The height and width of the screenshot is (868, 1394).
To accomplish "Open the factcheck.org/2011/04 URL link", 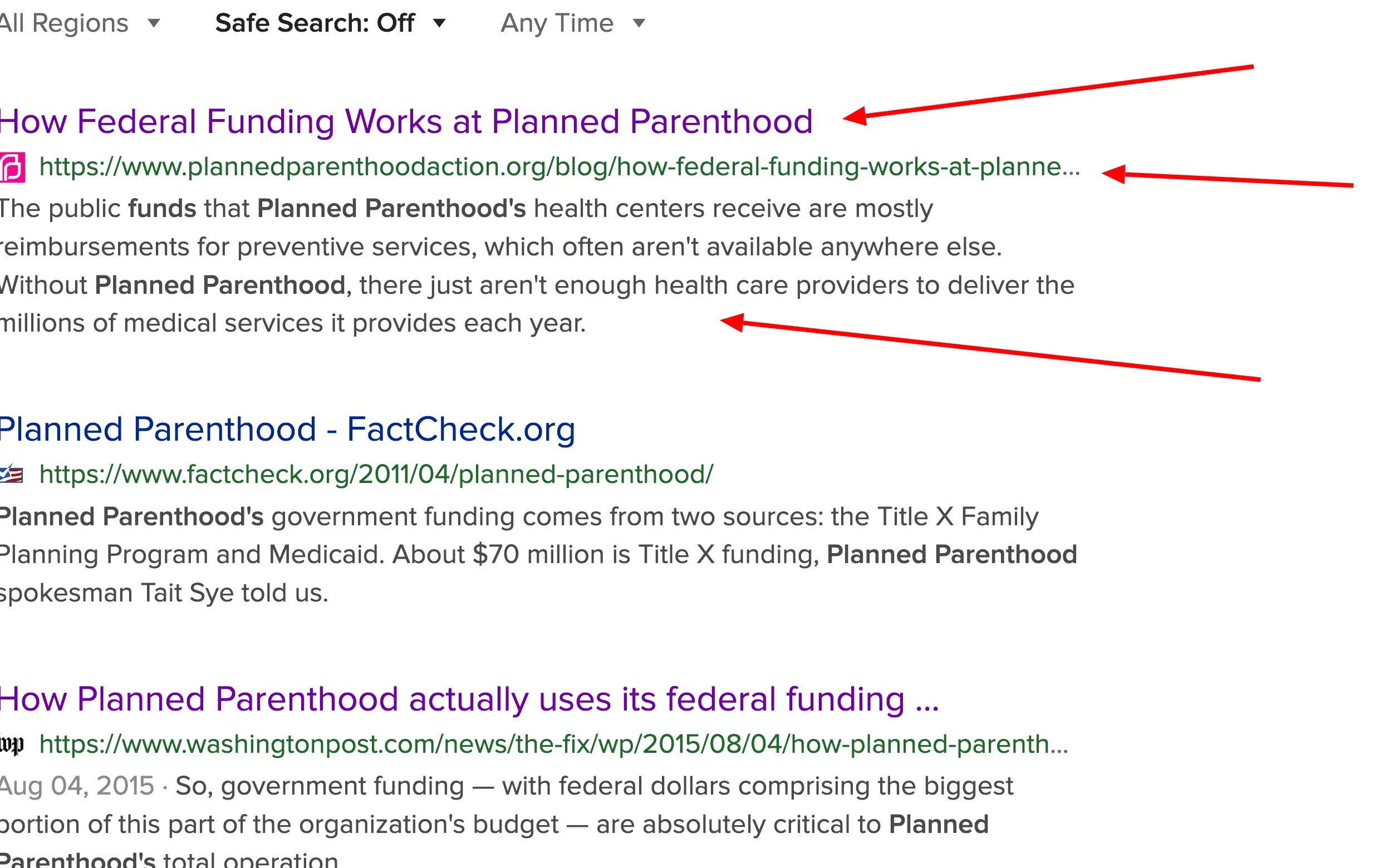I will [x=376, y=475].
